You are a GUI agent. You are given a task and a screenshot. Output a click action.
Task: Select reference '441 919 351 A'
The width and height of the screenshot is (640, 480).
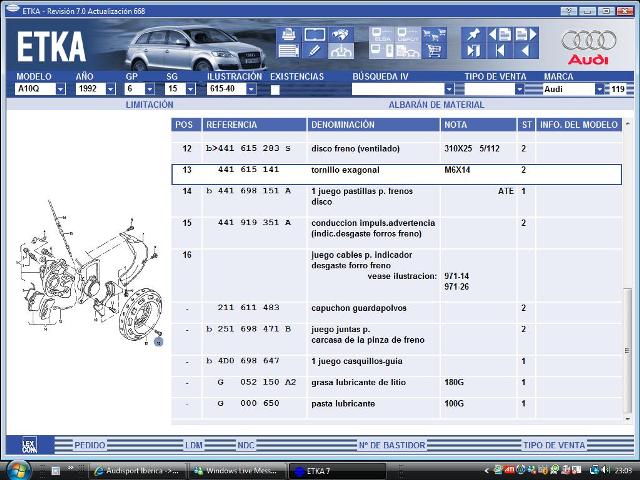(x=254, y=222)
